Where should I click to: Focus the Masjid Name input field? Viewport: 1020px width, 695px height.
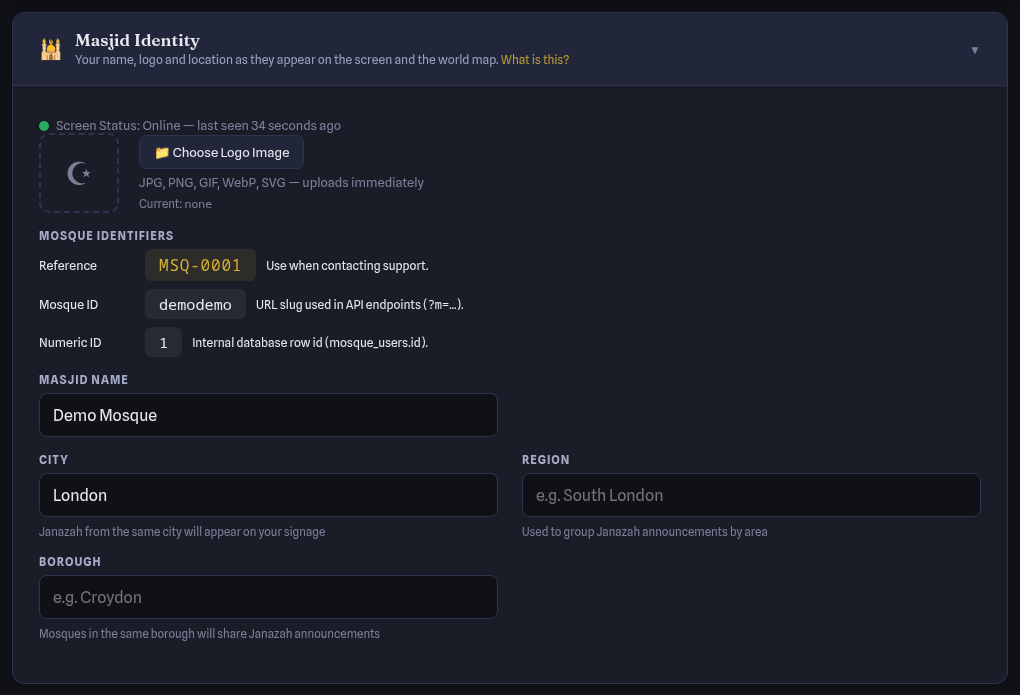click(x=268, y=415)
